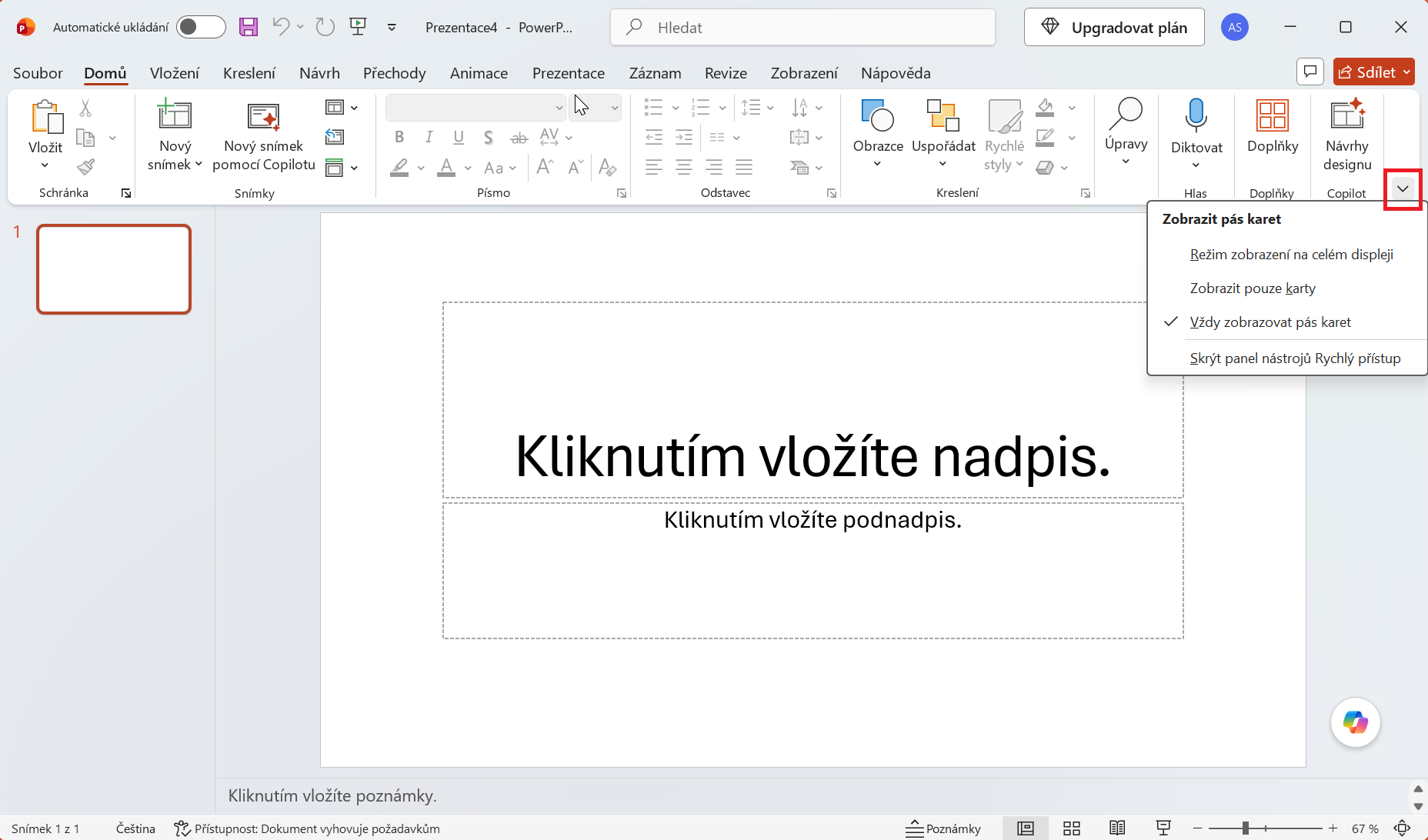Open the Soubor tab
This screenshot has height=840, width=1428.
[38, 73]
